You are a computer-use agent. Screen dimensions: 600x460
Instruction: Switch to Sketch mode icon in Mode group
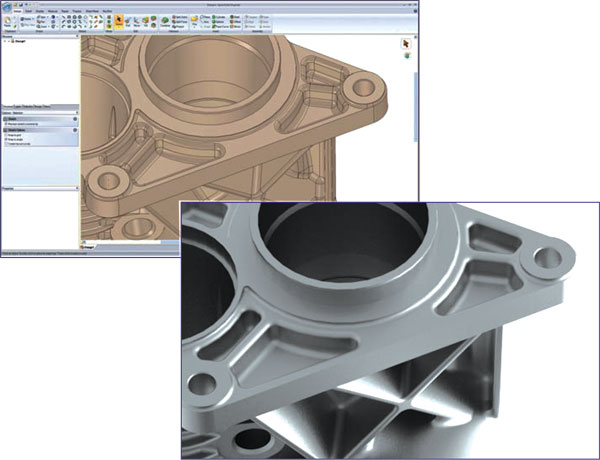[109, 17]
